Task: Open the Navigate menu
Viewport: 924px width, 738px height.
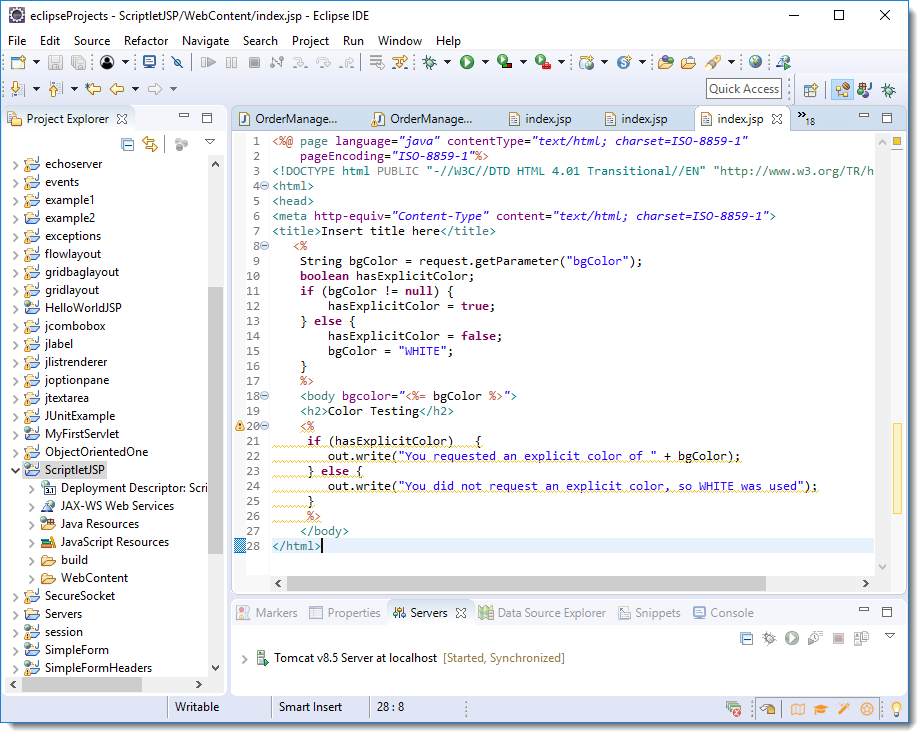Action: [205, 41]
